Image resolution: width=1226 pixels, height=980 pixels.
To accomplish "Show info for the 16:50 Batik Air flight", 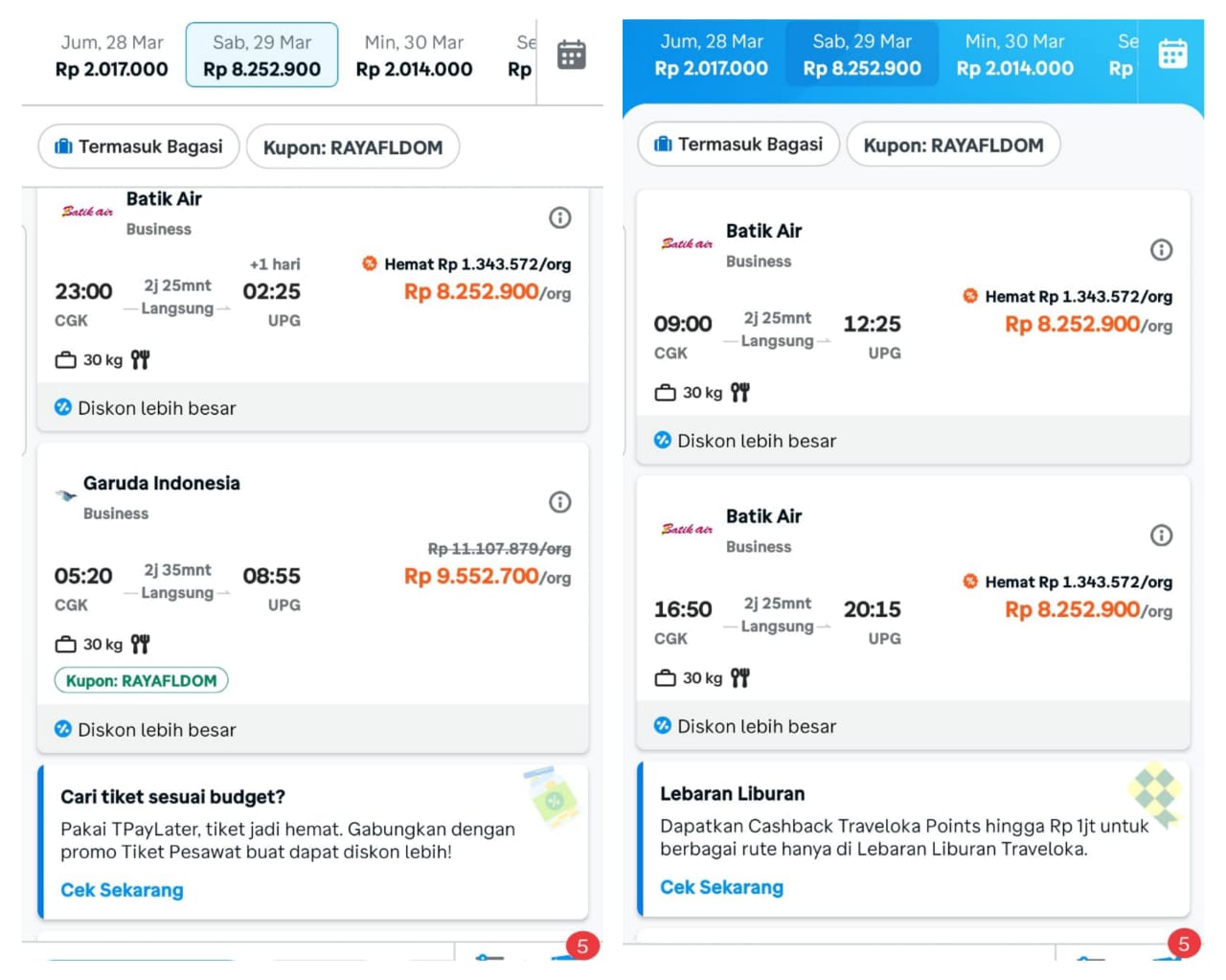I will 1161,536.
